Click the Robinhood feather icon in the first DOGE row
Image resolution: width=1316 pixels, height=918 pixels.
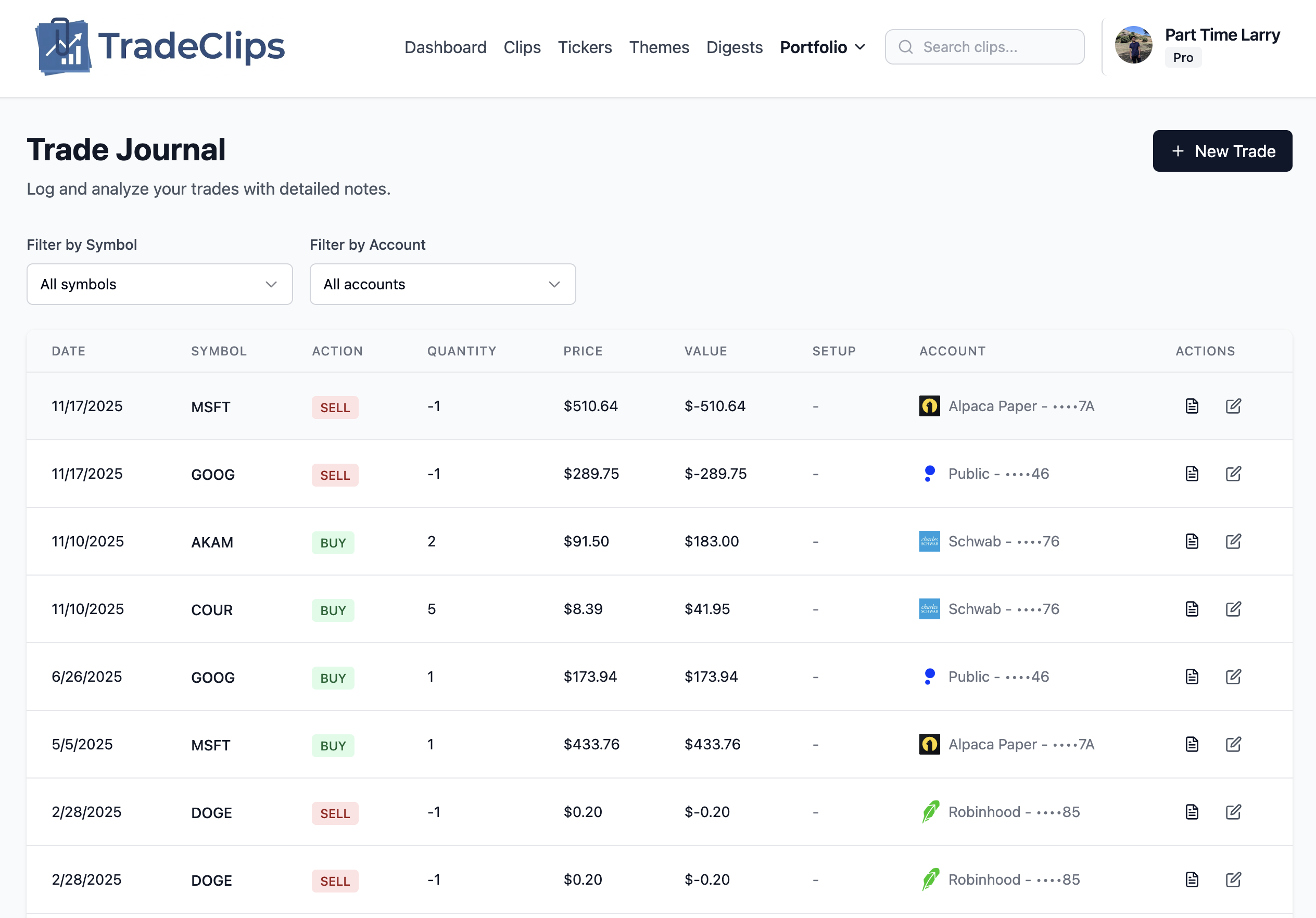930,812
